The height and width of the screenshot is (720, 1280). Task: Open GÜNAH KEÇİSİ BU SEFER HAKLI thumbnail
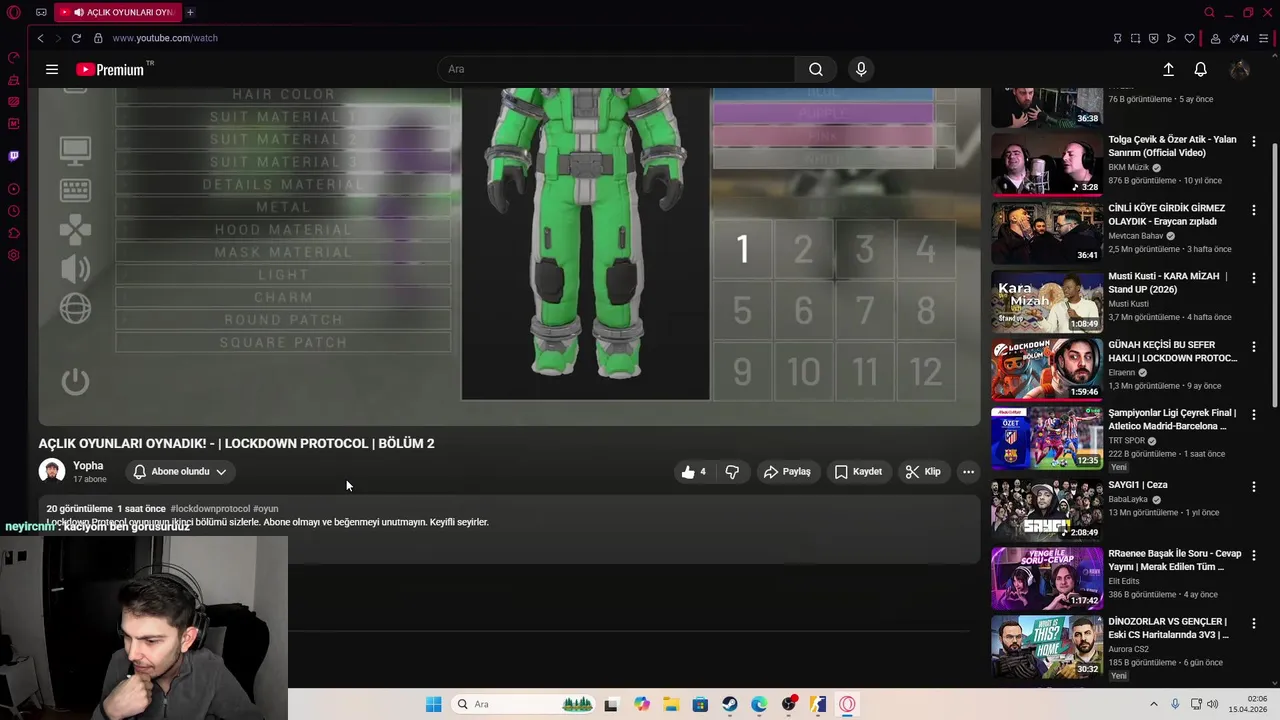click(1046, 369)
